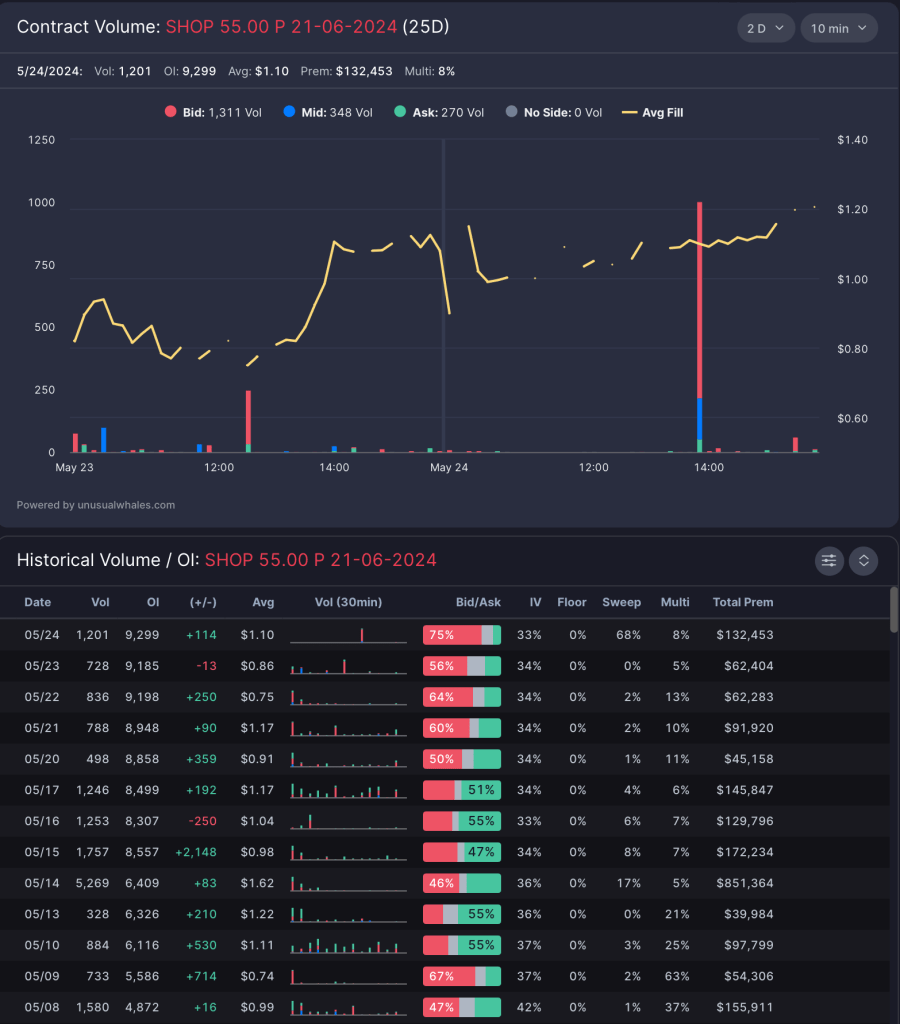Open the 10 min interval dropdown
The width and height of the screenshot is (900, 1024).
click(838, 28)
